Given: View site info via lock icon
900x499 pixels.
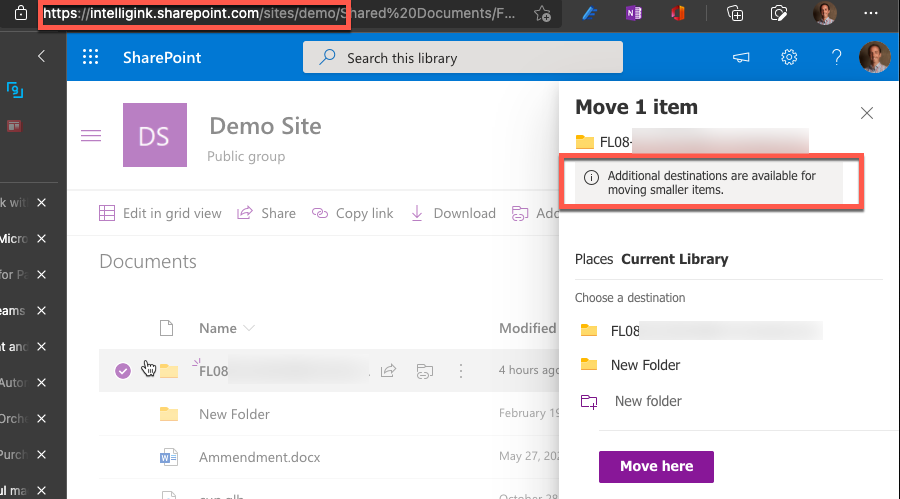Looking at the screenshot, I should click(x=21, y=13).
